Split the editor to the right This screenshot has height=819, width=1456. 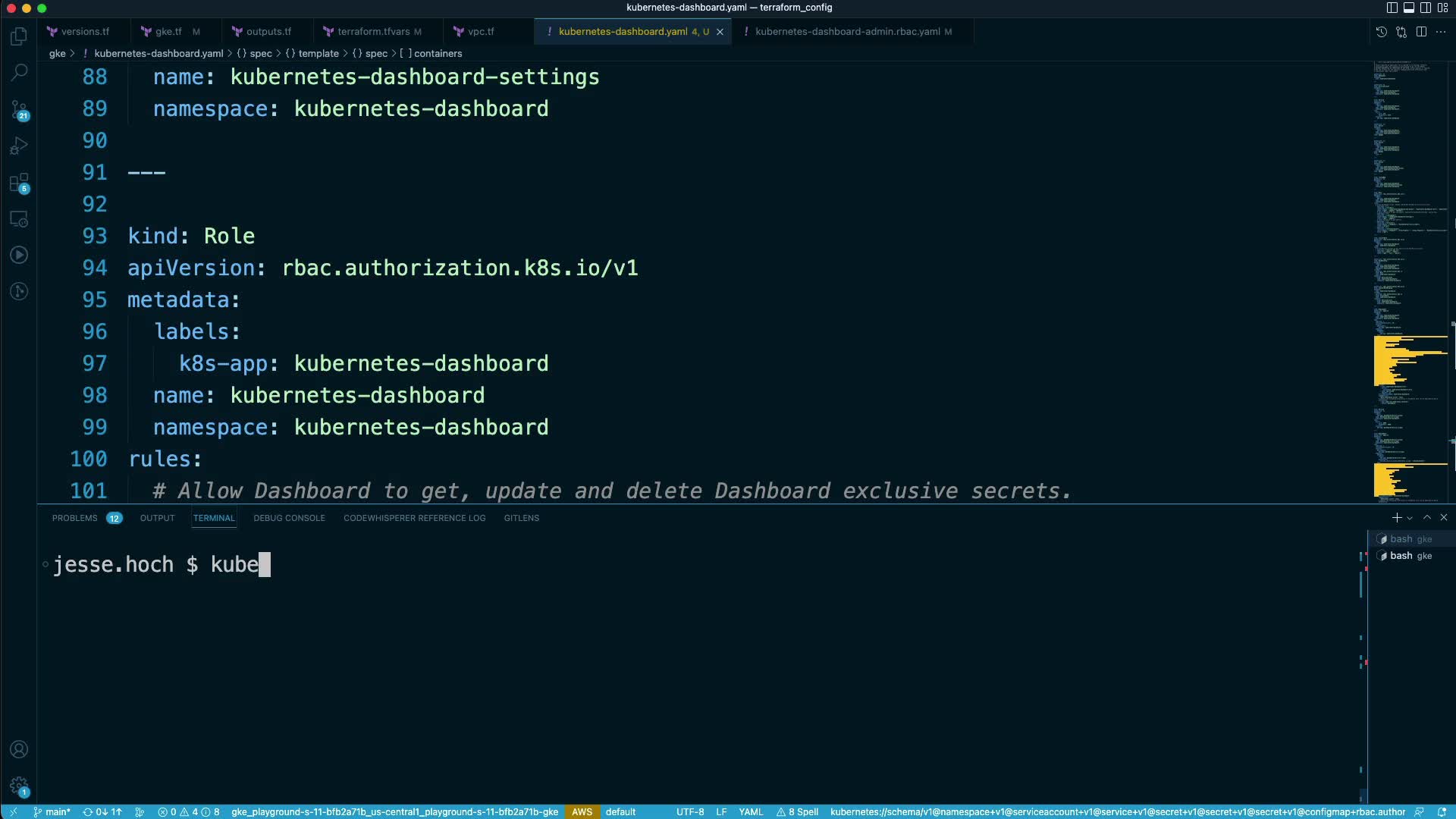coord(1421,32)
